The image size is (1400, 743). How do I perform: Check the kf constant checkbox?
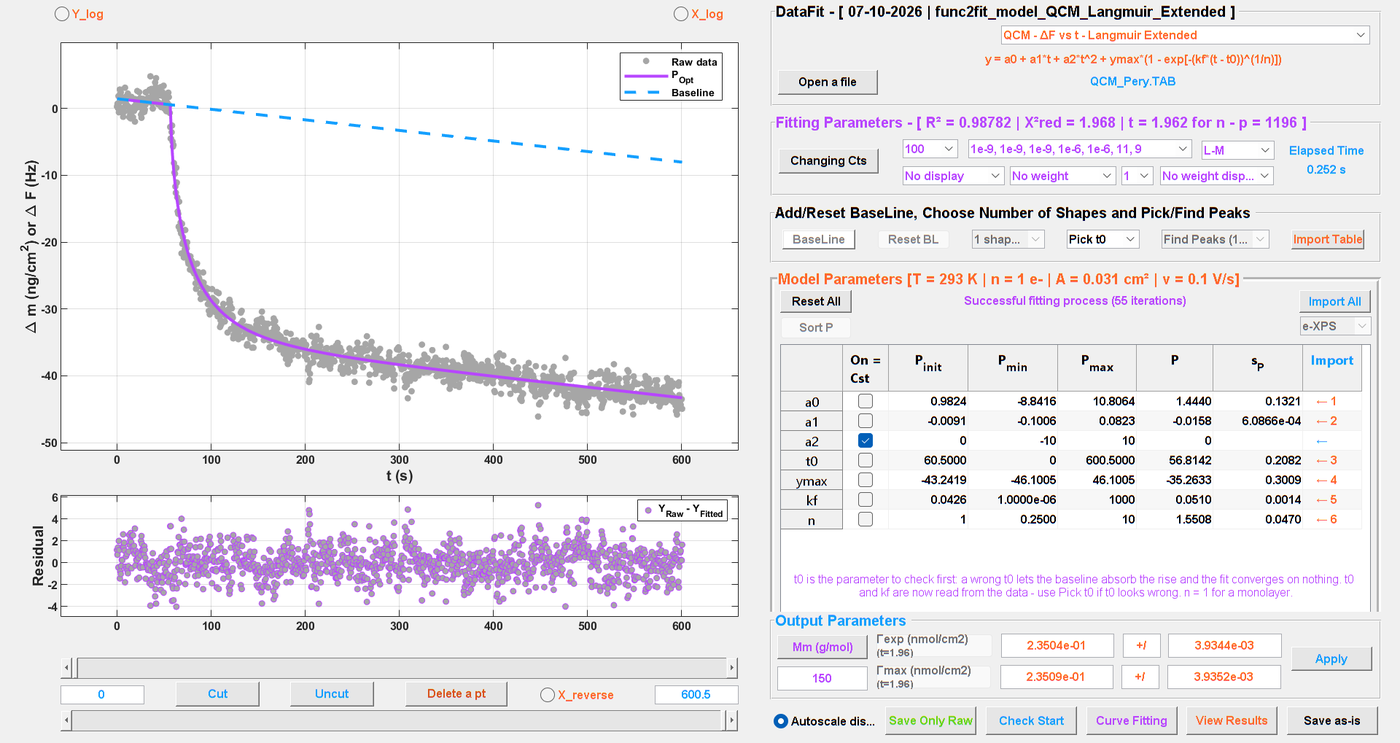[865, 499]
